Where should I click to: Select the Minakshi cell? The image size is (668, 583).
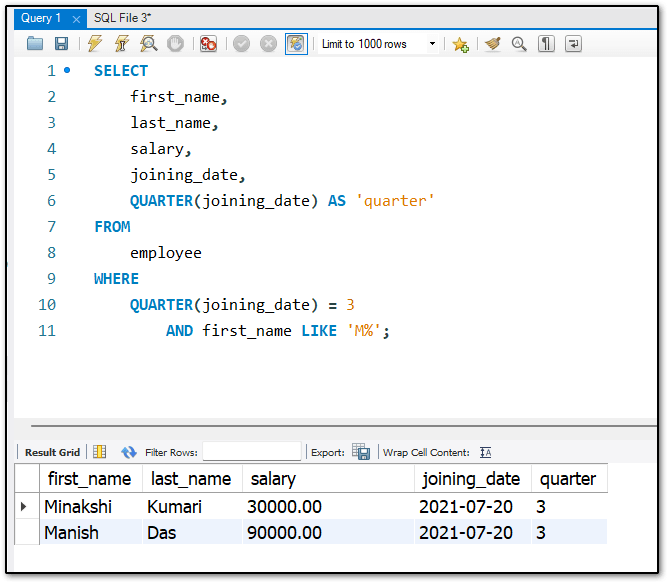[x=91, y=507]
